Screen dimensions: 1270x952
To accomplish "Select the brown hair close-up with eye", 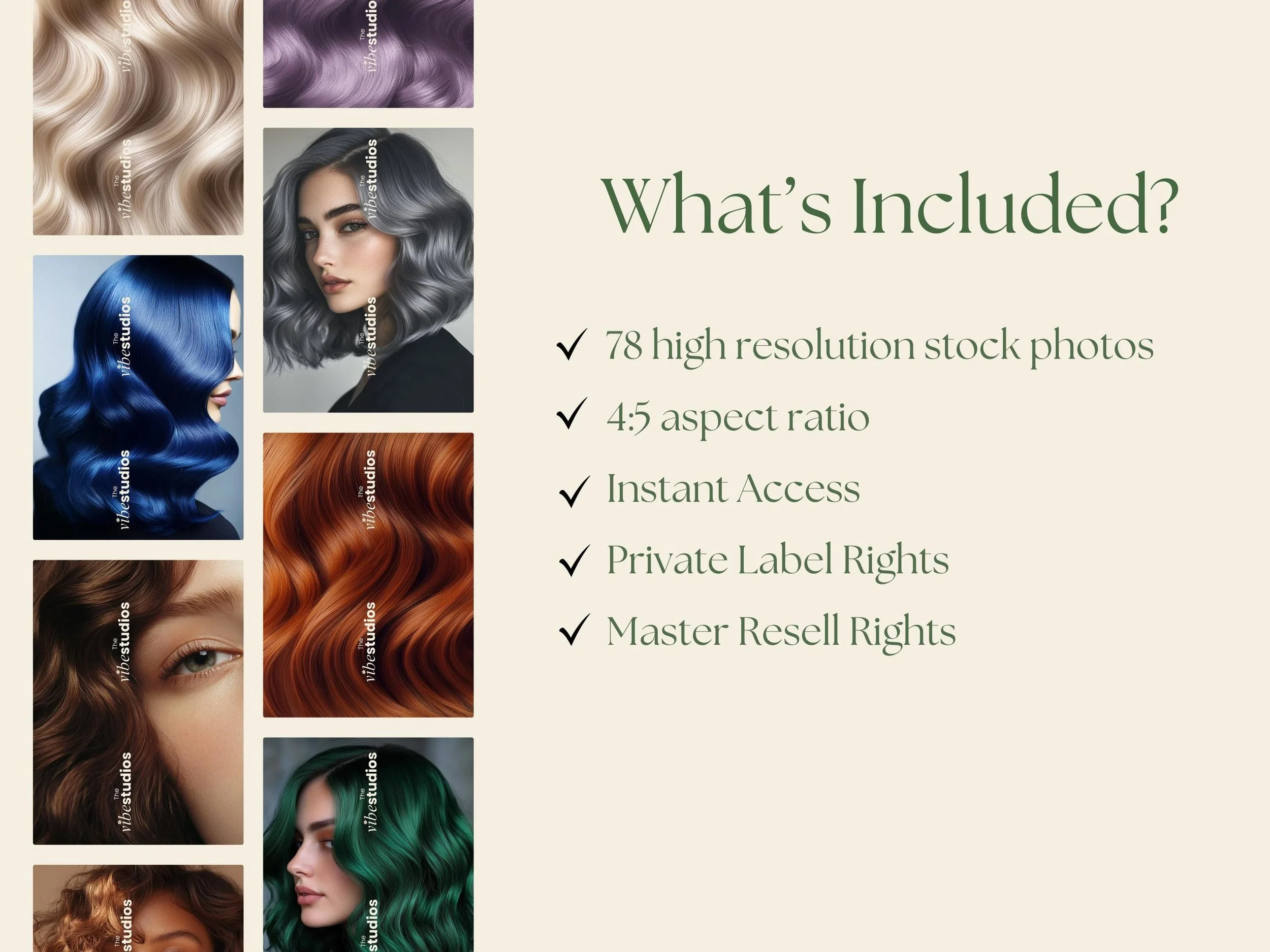I will pos(138,702).
